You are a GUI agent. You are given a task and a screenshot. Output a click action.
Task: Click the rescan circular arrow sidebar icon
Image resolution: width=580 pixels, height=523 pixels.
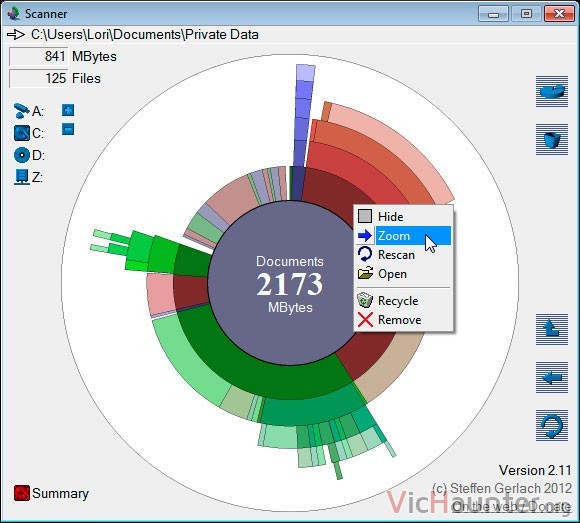click(552, 425)
